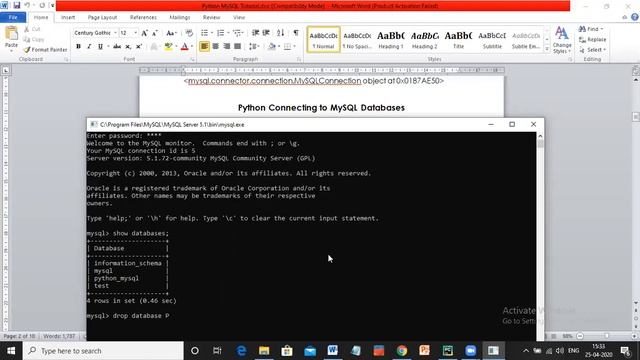The height and width of the screenshot is (360, 640).
Task: Click the Redo icon in quick access toolbar
Action: (x=42, y=5)
